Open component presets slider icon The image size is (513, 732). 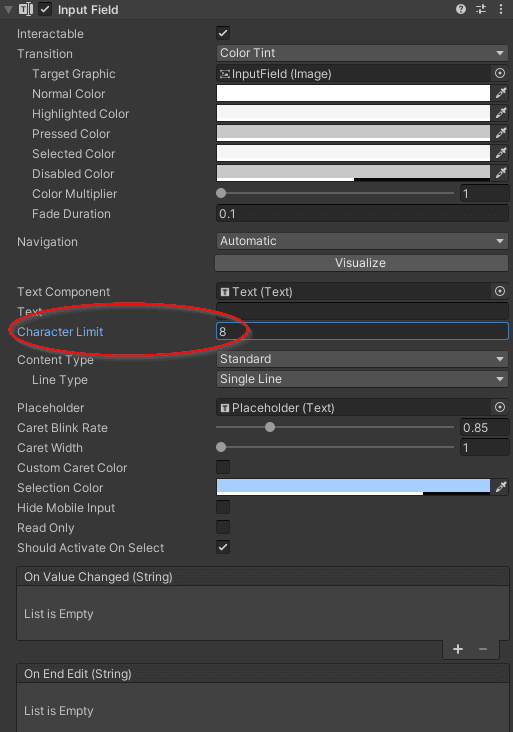pyautogui.click(x=481, y=9)
